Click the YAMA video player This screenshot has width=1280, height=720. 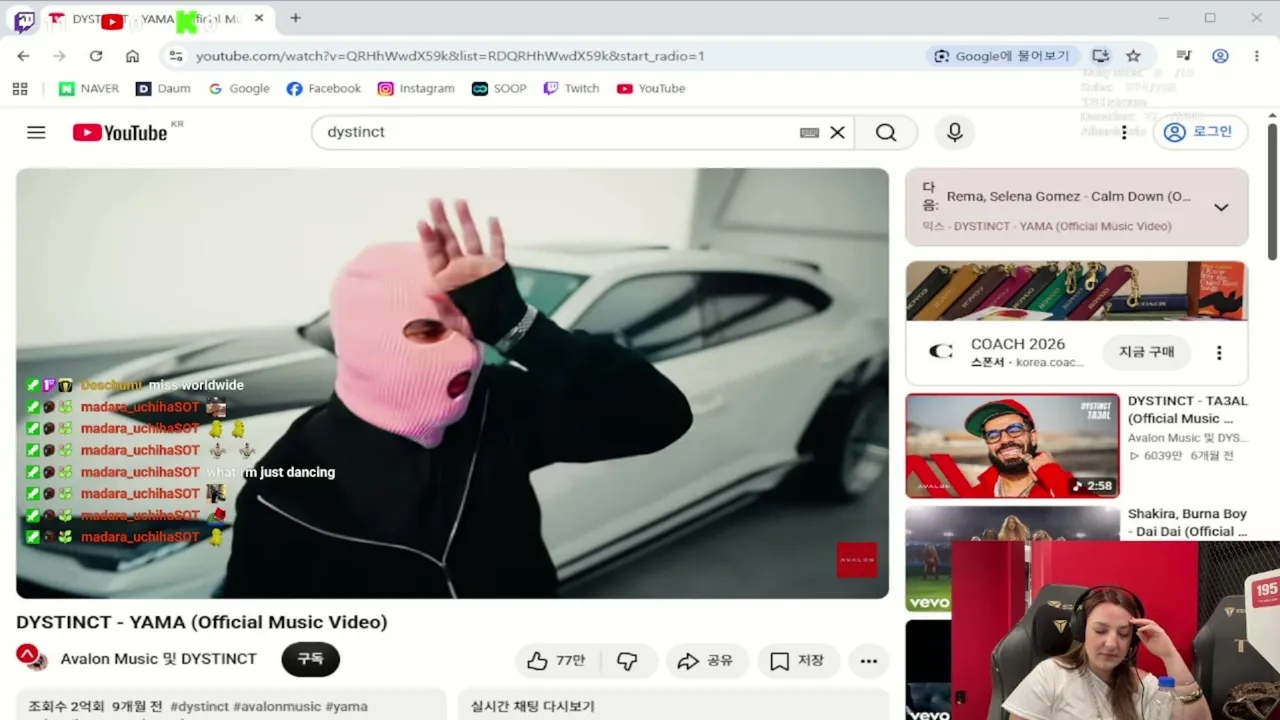pos(452,383)
